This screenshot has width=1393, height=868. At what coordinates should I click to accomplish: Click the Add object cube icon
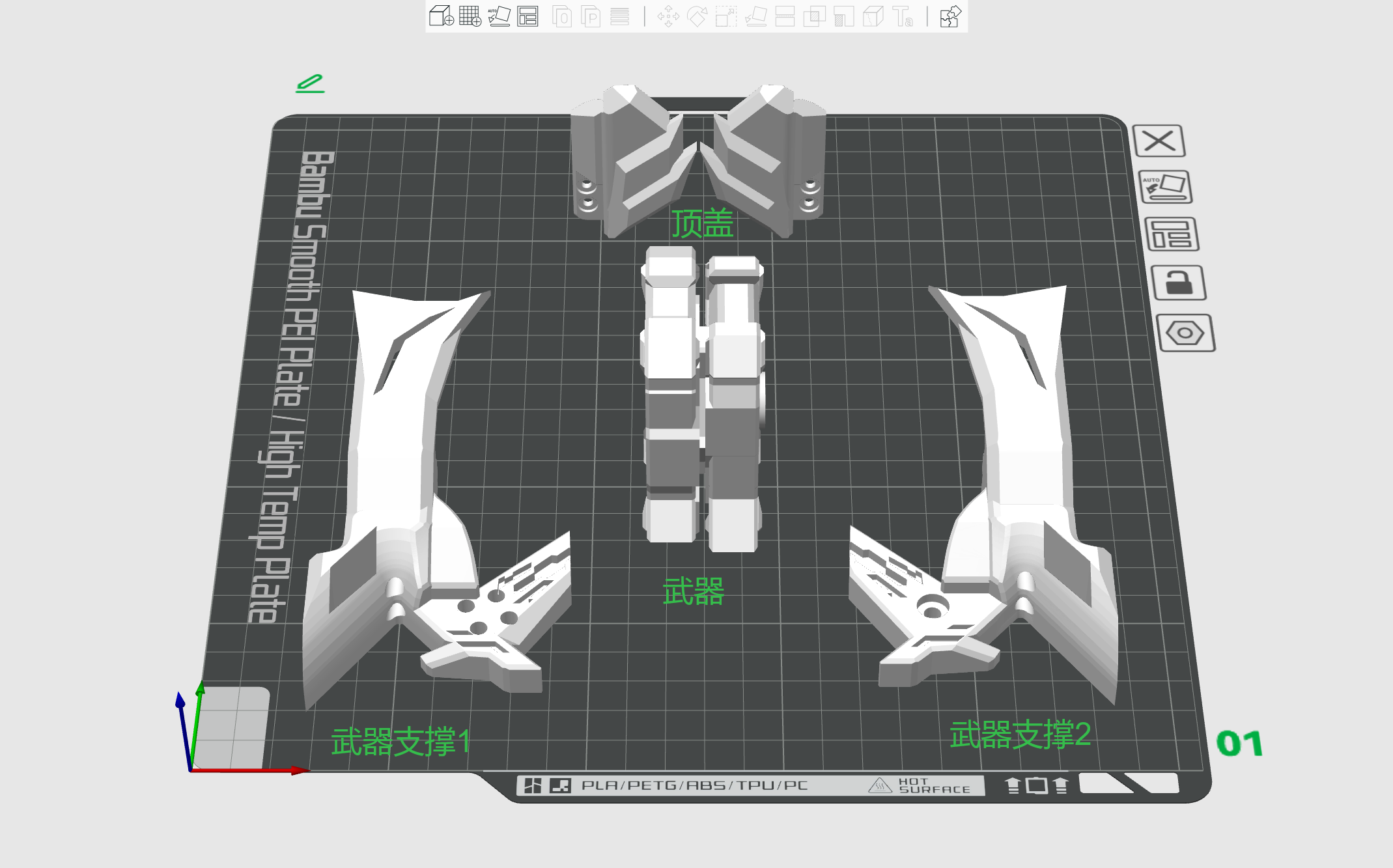(x=441, y=16)
